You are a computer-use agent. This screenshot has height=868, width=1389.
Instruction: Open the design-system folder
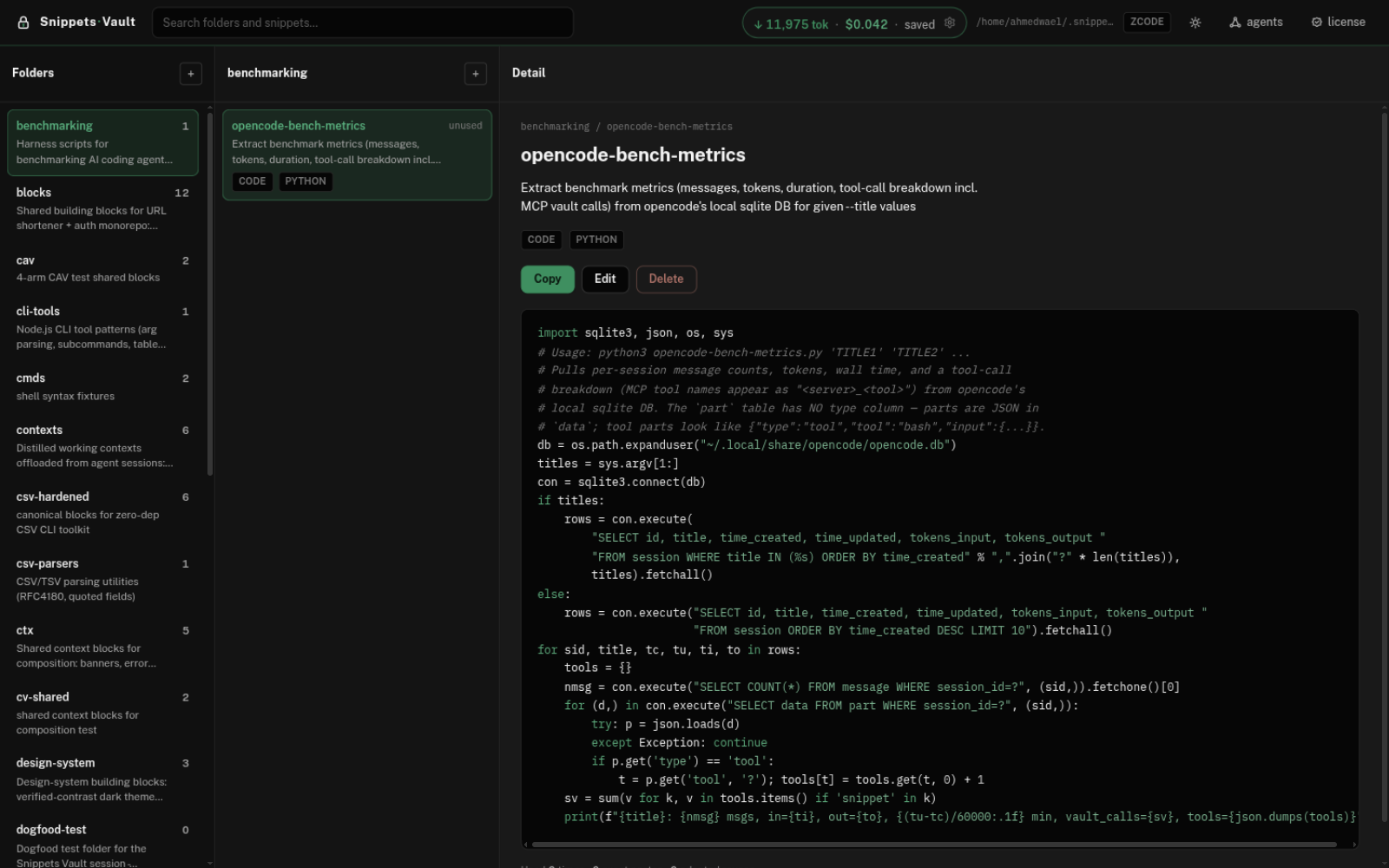coord(102,779)
